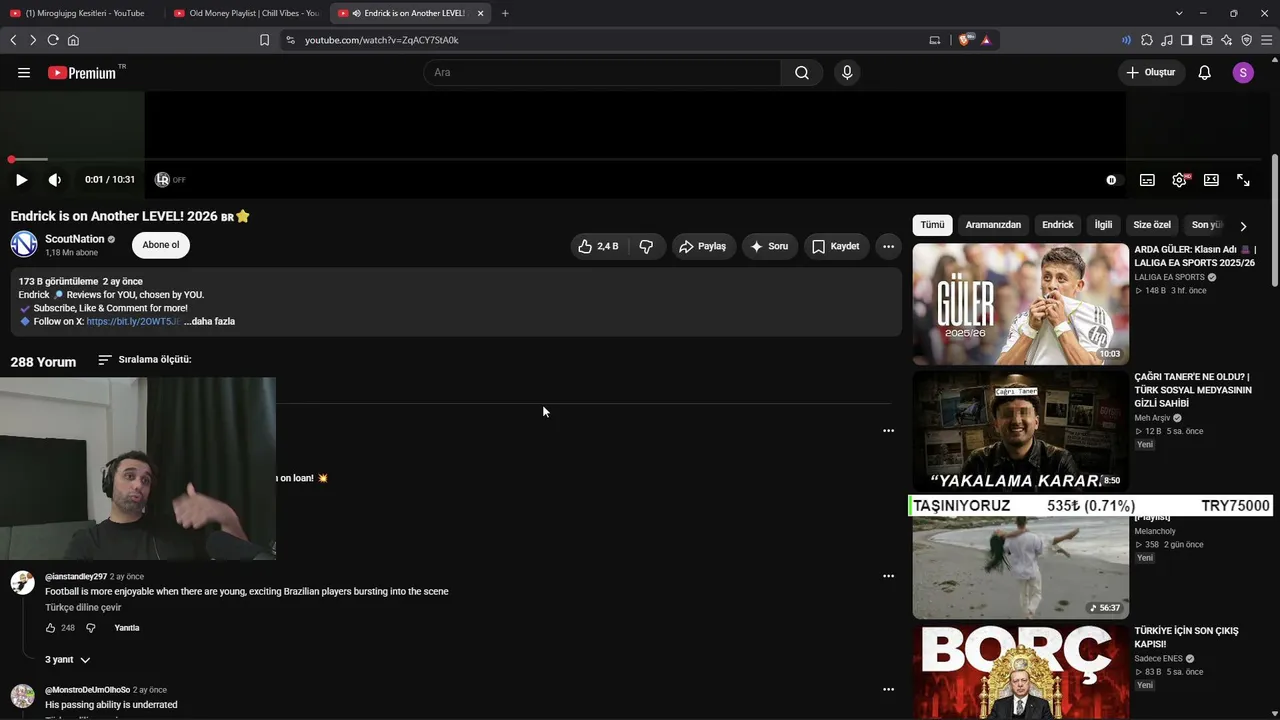1280x720 pixels.
Task: Open the Brave Shields lion icon
Action: tap(965, 40)
